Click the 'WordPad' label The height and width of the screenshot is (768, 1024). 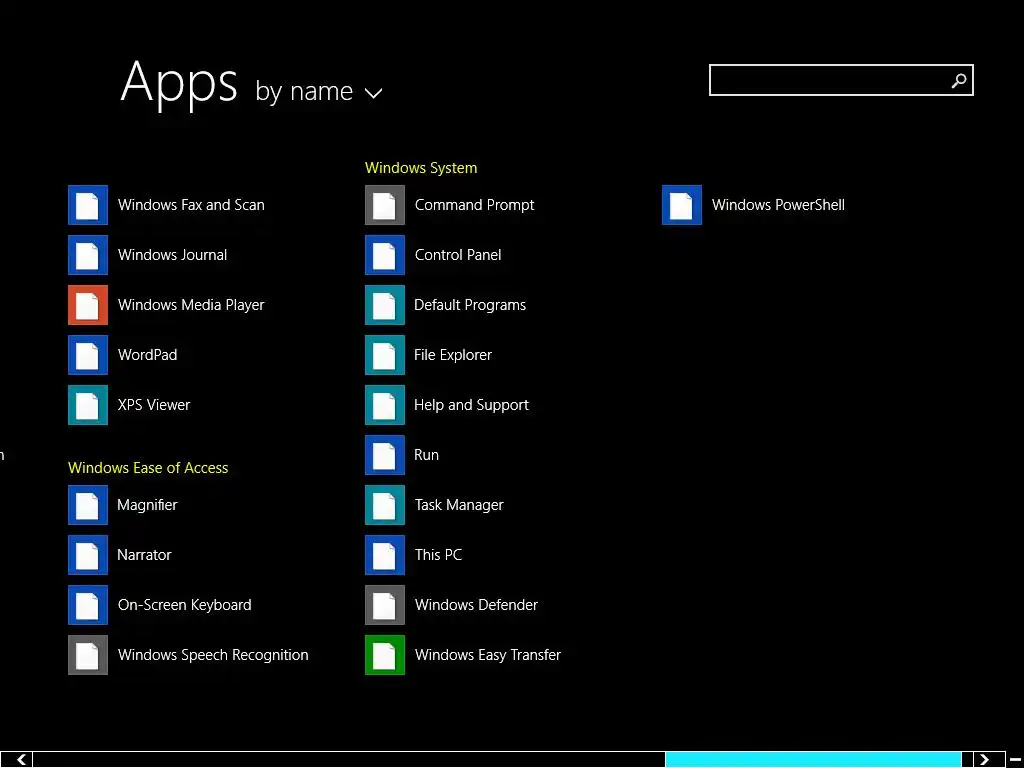(148, 355)
